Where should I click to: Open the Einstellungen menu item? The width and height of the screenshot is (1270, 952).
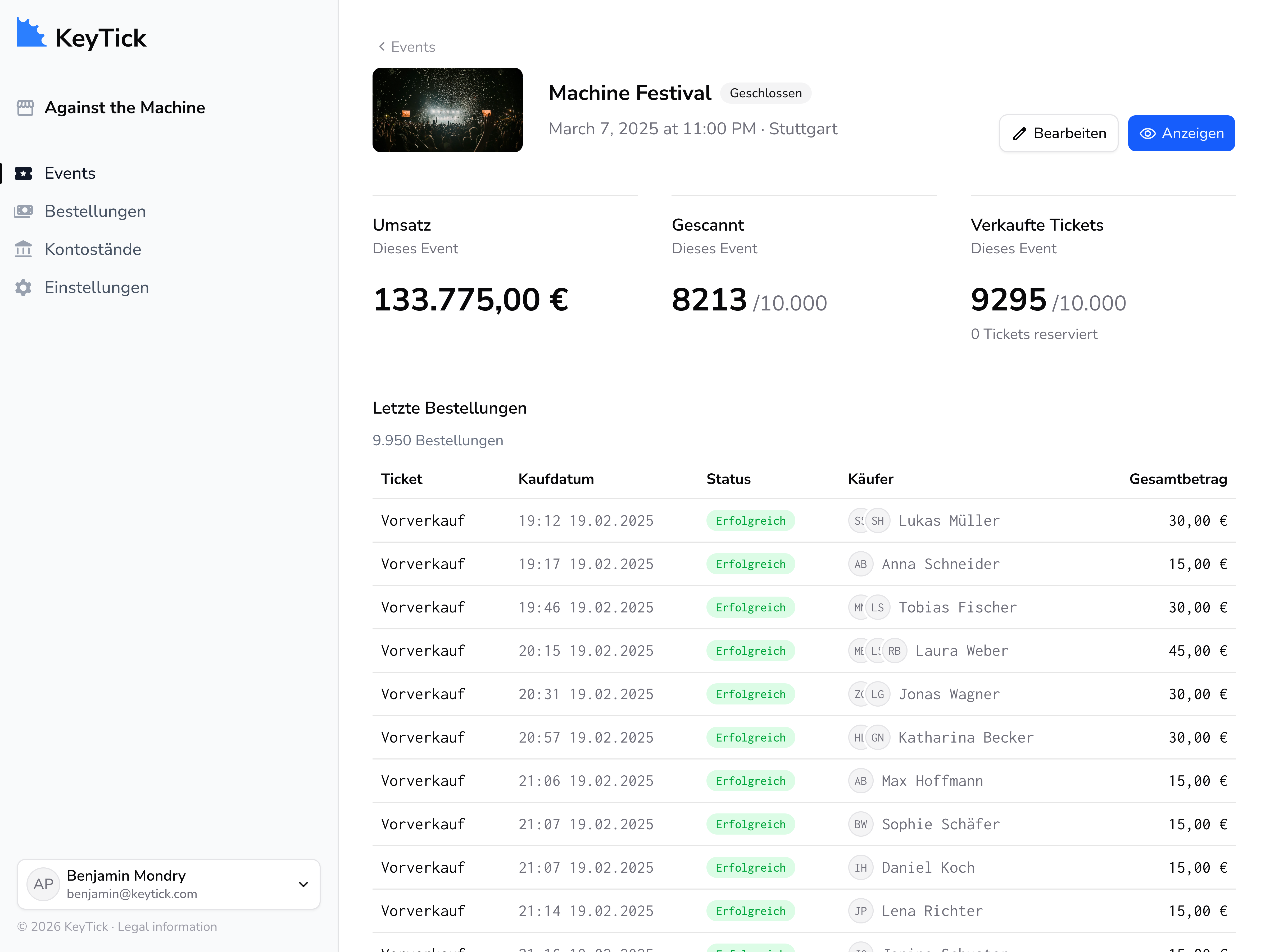tap(97, 287)
